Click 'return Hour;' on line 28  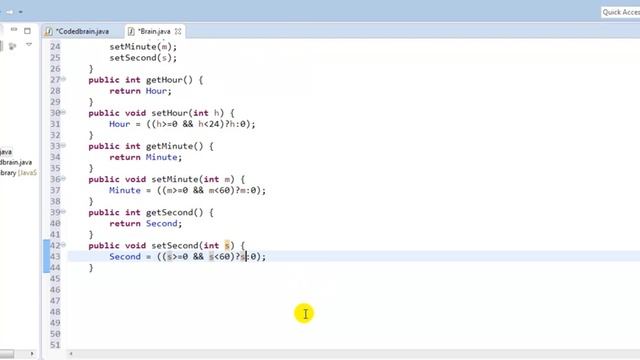tap(140, 91)
